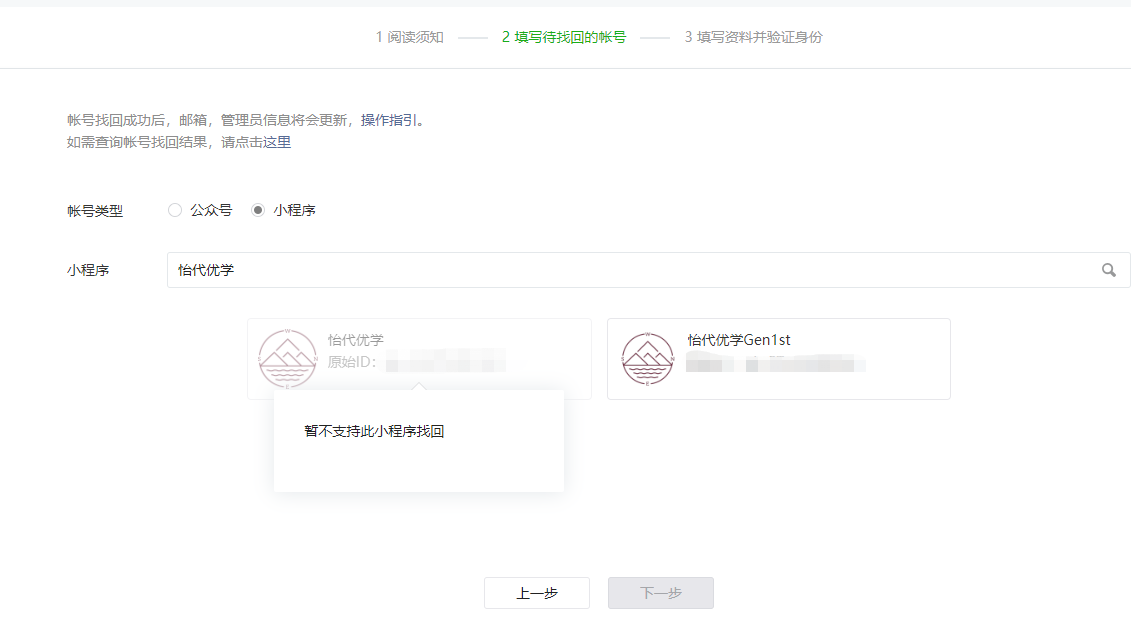This screenshot has width=1131, height=644.
Task: Click step 3 填写资料并验证身份
Action: pos(753,38)
